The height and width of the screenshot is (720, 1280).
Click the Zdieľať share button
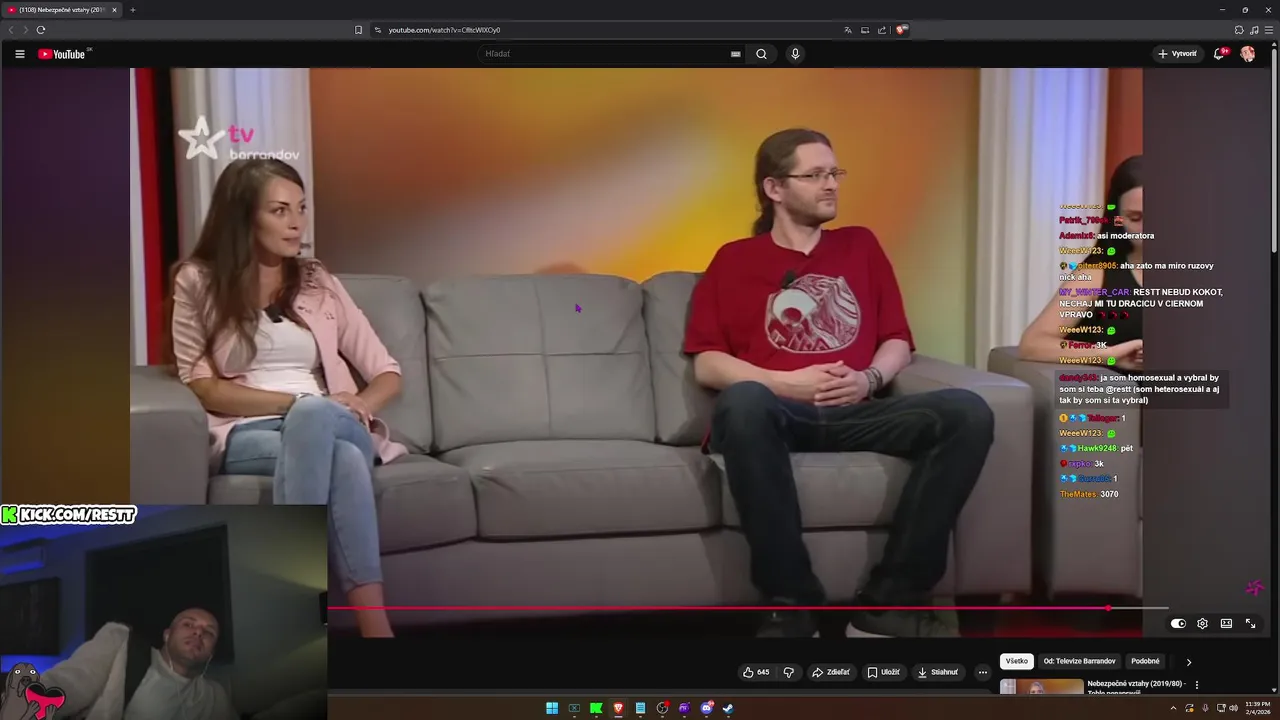click(x=831, y=672)
